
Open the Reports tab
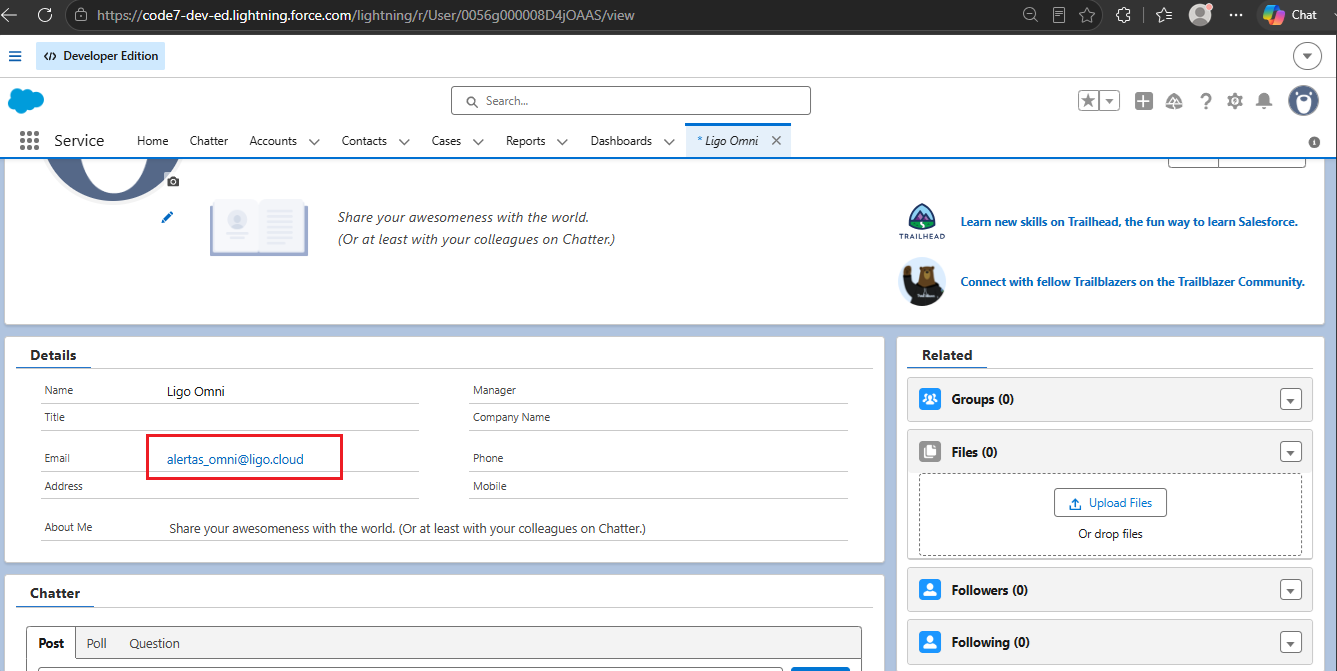(525, 141)
